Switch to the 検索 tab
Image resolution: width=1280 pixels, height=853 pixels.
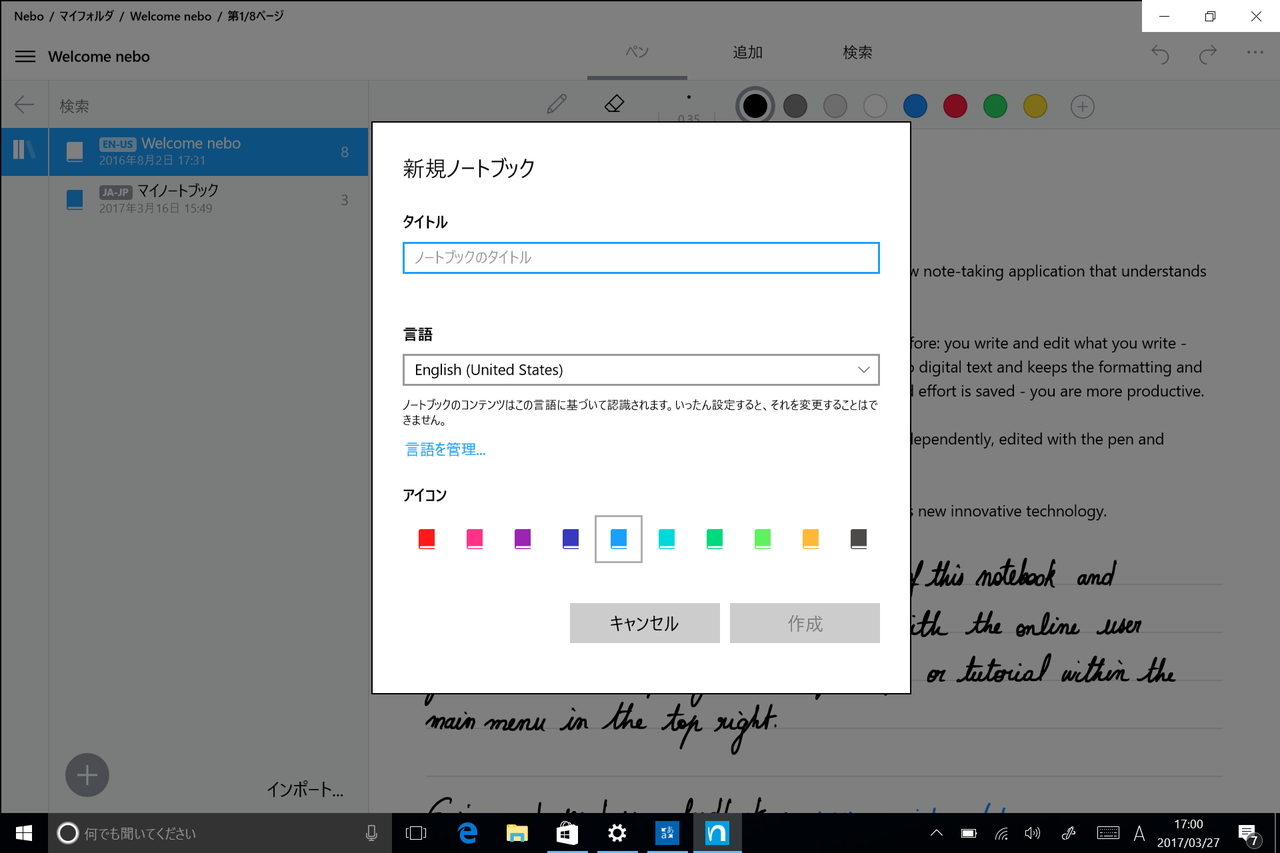click(x=857, y=52)
